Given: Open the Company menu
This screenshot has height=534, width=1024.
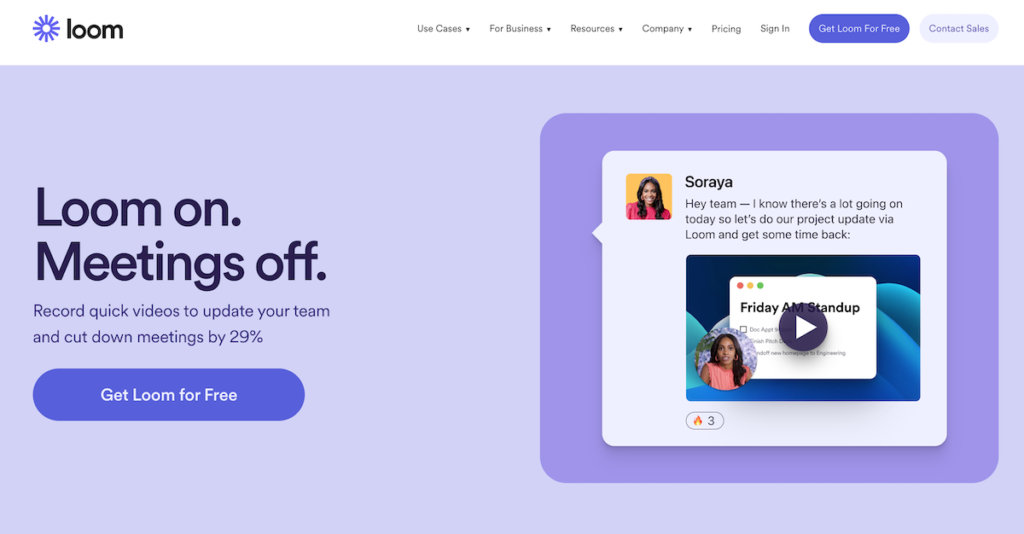Looking at the screenshot, I should (x=667, y=29).
